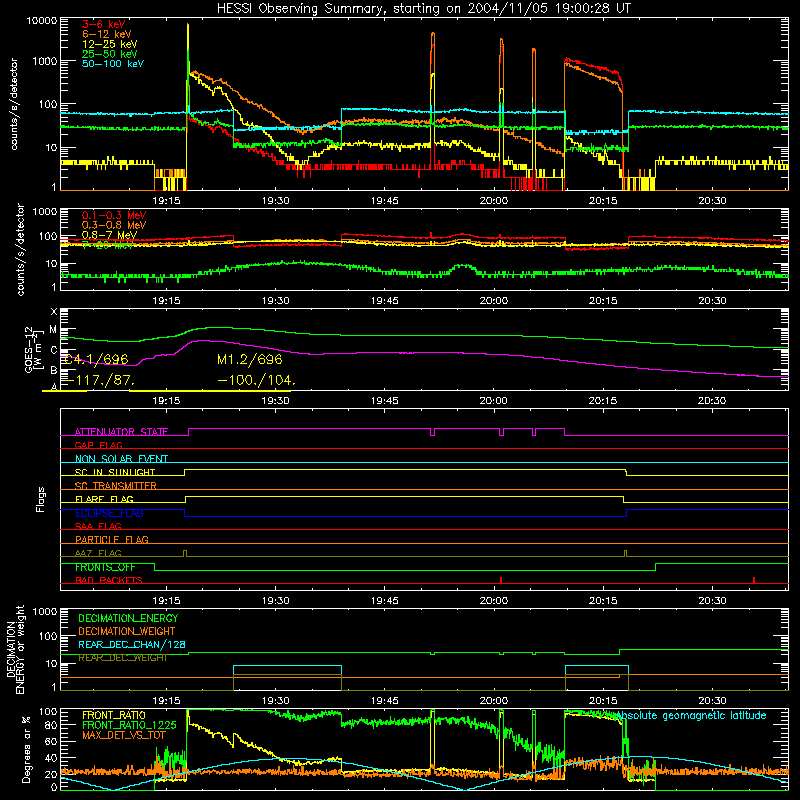The width and height of the screenshot is (800, 800).
Task: Click "19:15" tick under the top keV panel
Action: click(166, 201)
